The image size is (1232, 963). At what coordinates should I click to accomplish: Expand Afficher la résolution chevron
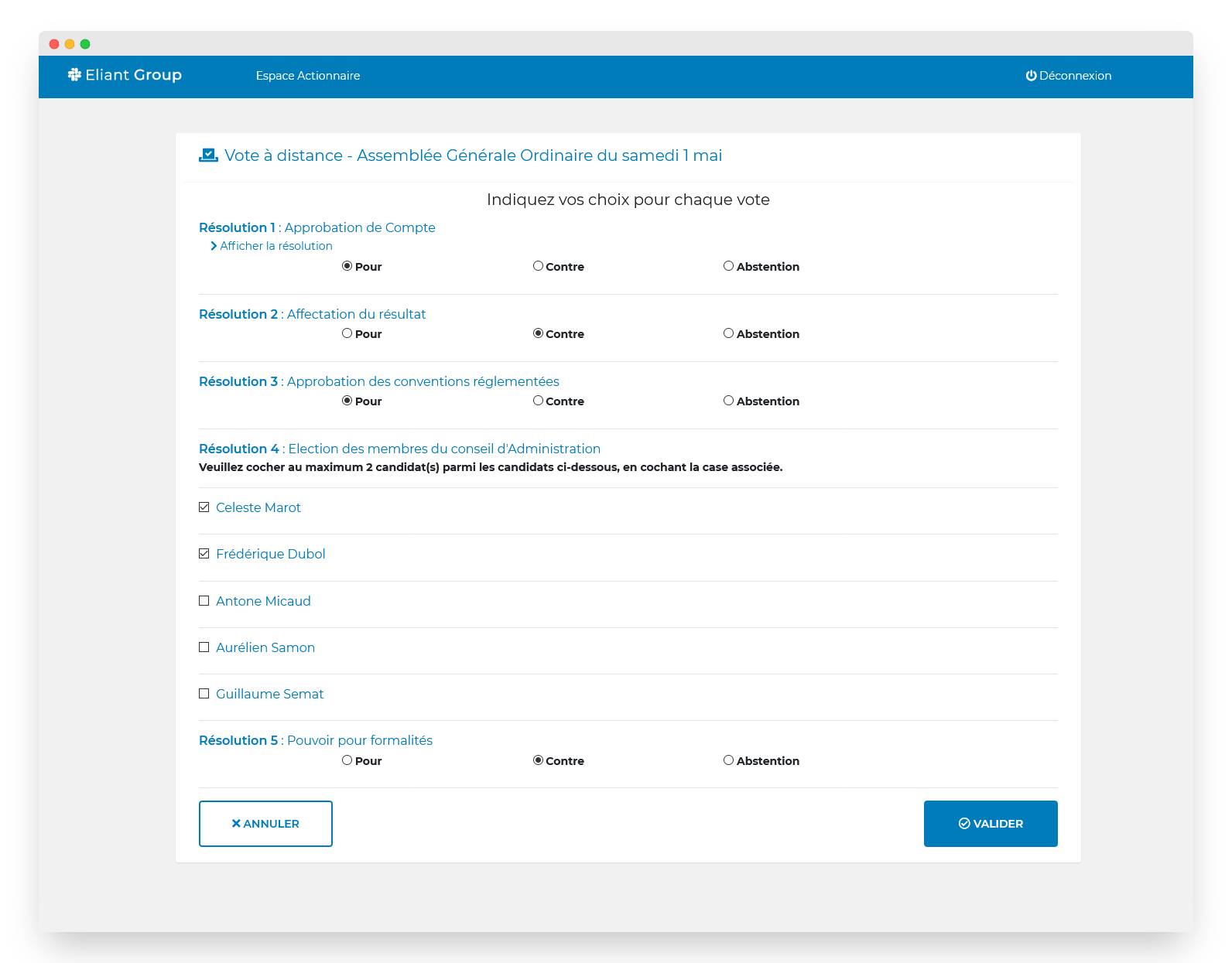pyautogui.click(x=214, y=246)
